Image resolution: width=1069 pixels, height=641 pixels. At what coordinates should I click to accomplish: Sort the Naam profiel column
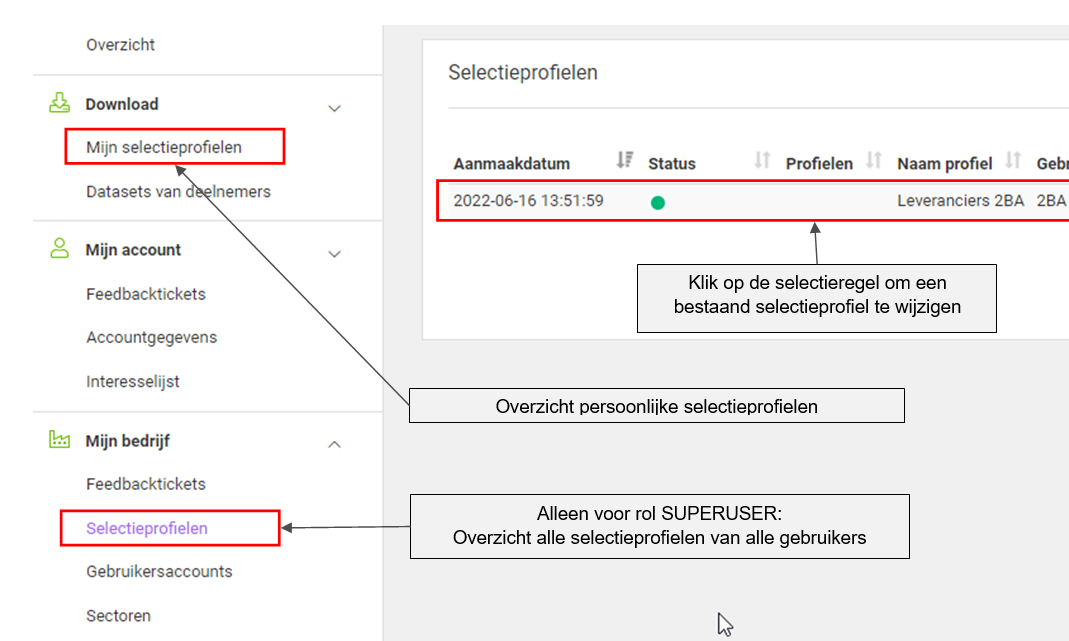point(1013,159)
